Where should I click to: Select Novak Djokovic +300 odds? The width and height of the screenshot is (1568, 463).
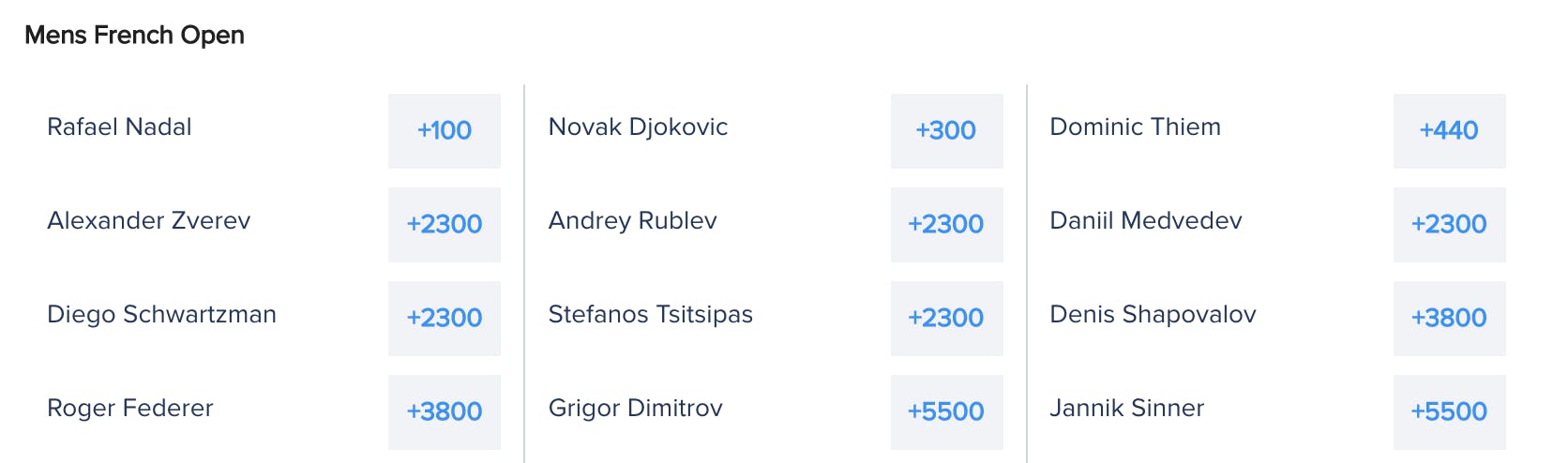(x=947, y=131)
